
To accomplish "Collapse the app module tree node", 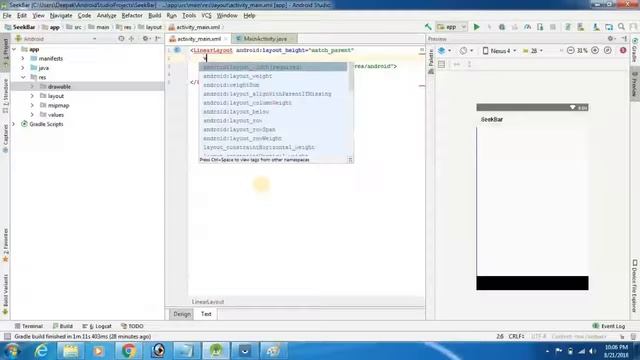I will [x=14, y=49].
